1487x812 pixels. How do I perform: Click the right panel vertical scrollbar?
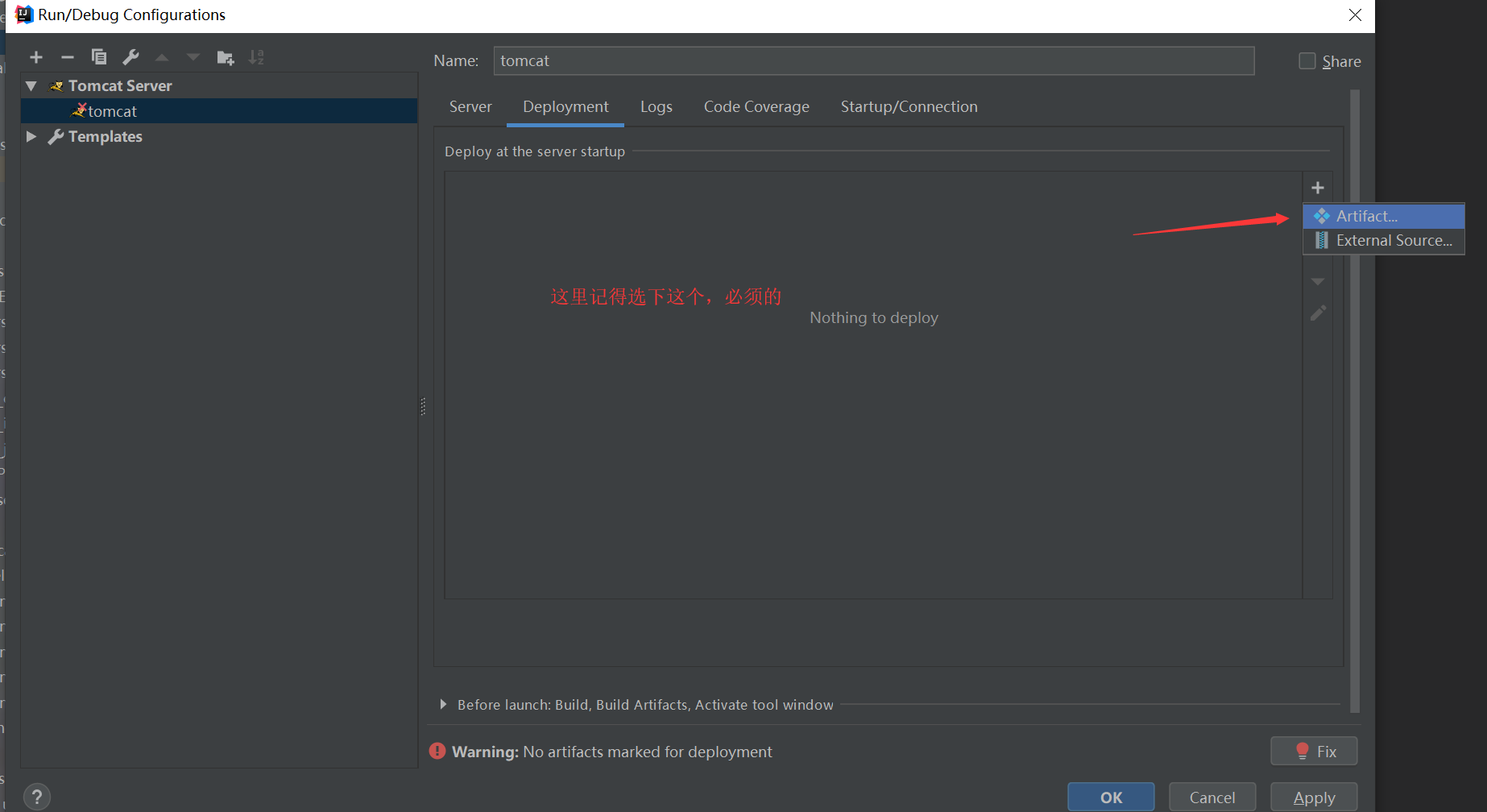pos(1355,401)
